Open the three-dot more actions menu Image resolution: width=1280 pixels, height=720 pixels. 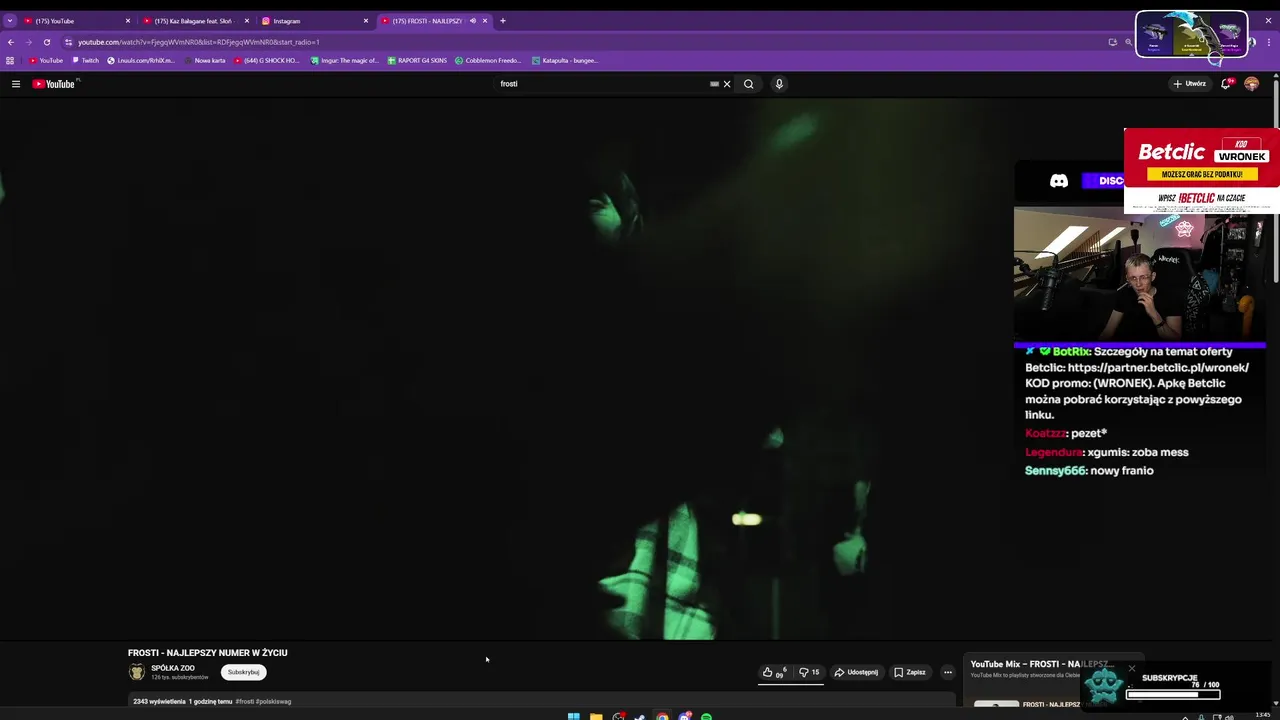[948, 672]
